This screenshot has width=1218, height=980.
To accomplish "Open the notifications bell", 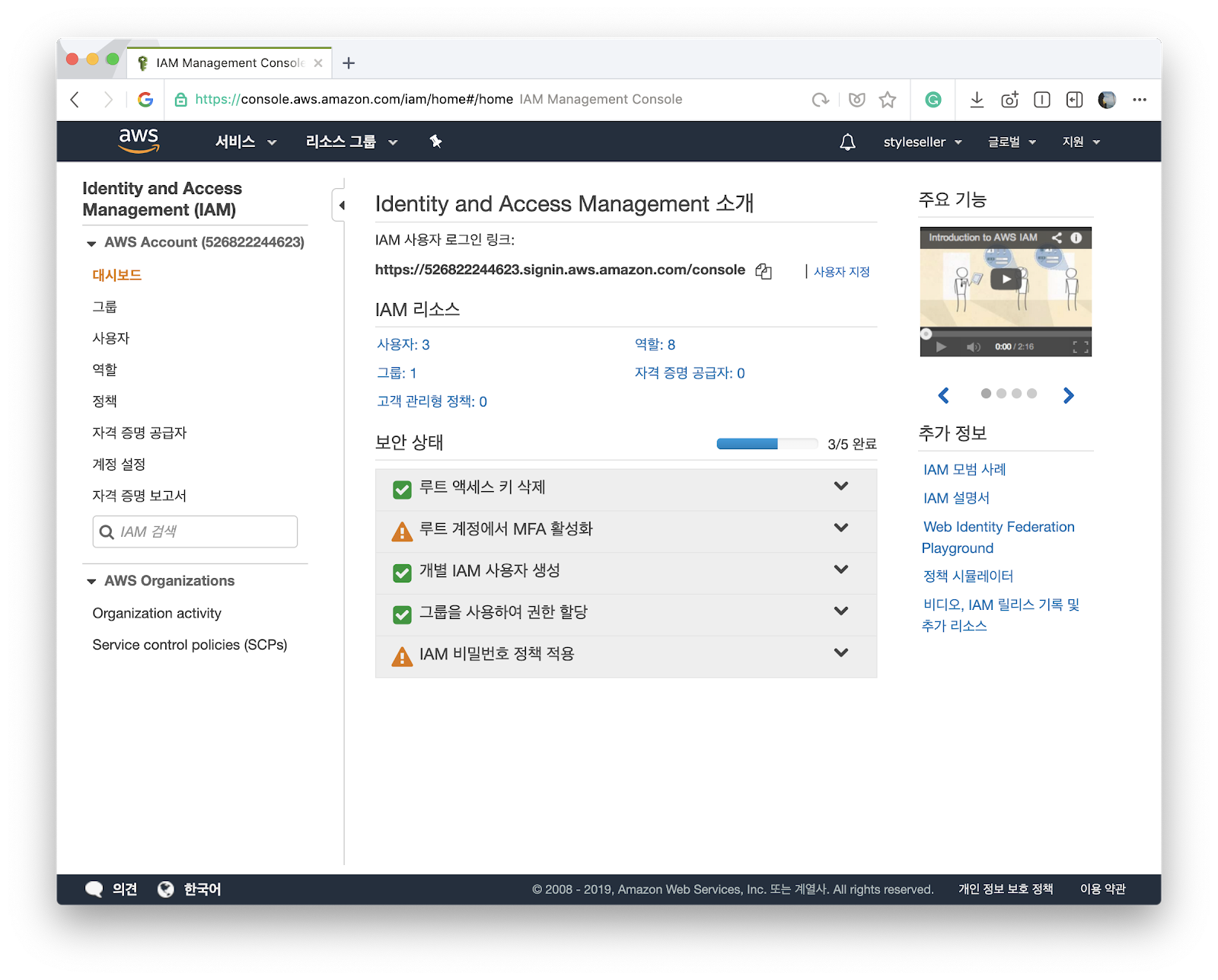I will pyautogui.click(x=847, y=142).
